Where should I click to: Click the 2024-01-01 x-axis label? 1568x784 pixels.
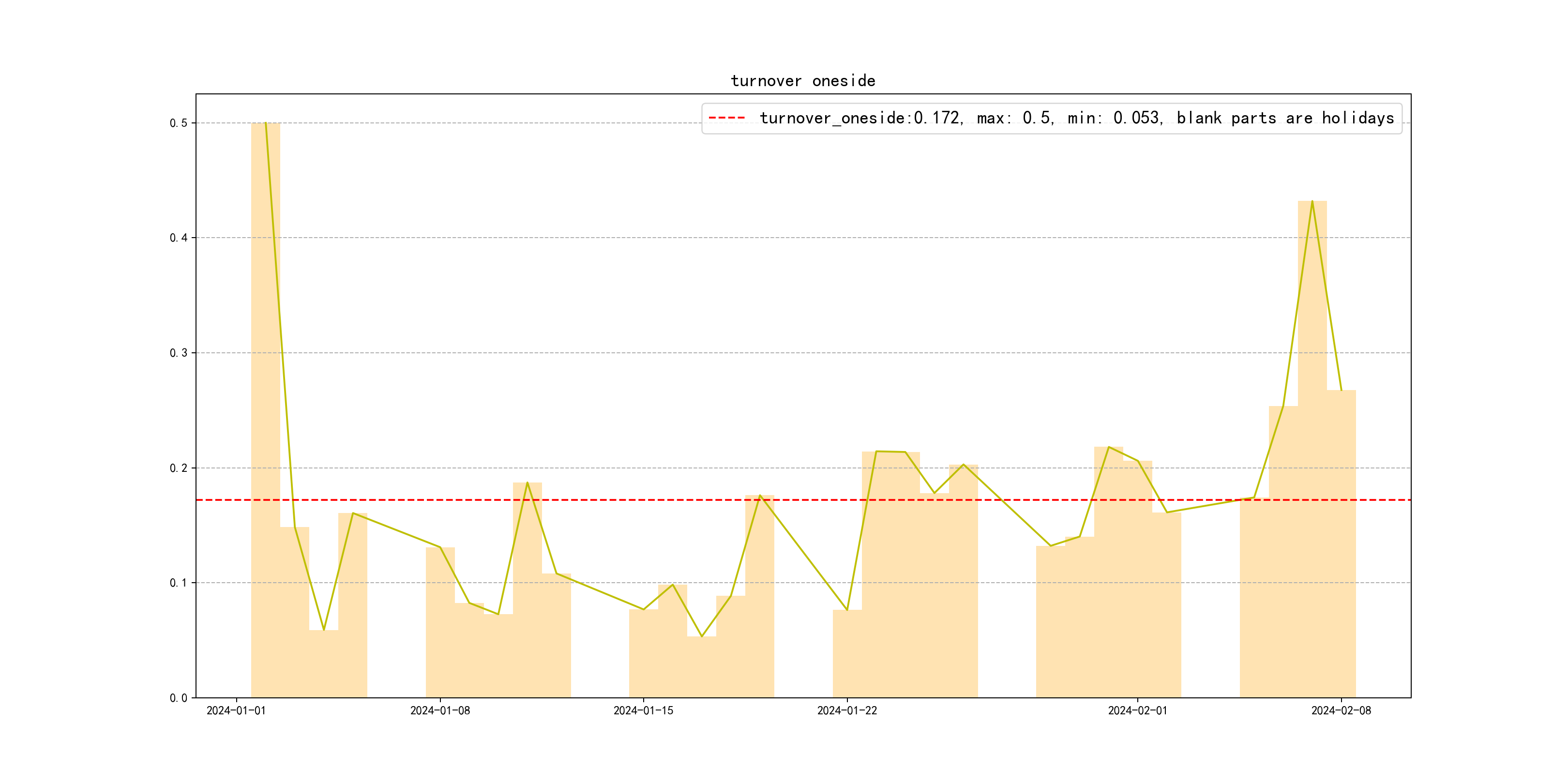point(236,711)
